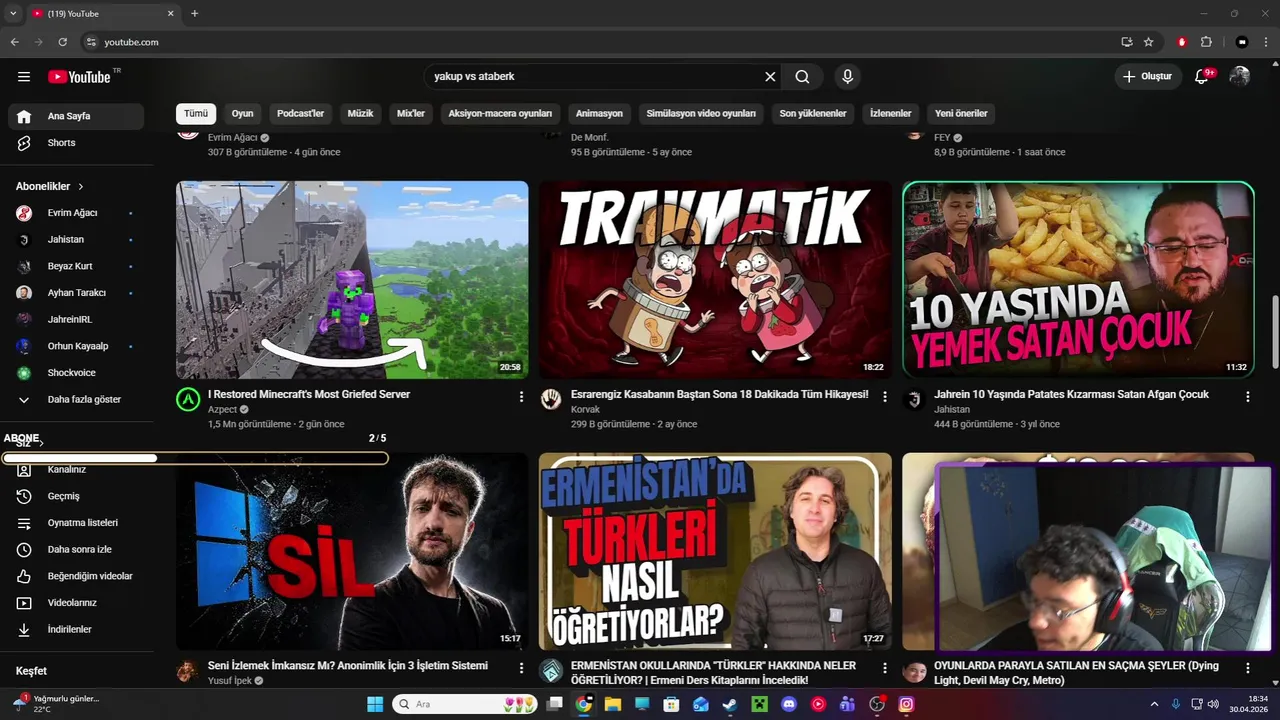The width and height of the screenshot is (1280, 720).
Task: Expand the Abonelikler section chevron
Action: coord(81,187)
